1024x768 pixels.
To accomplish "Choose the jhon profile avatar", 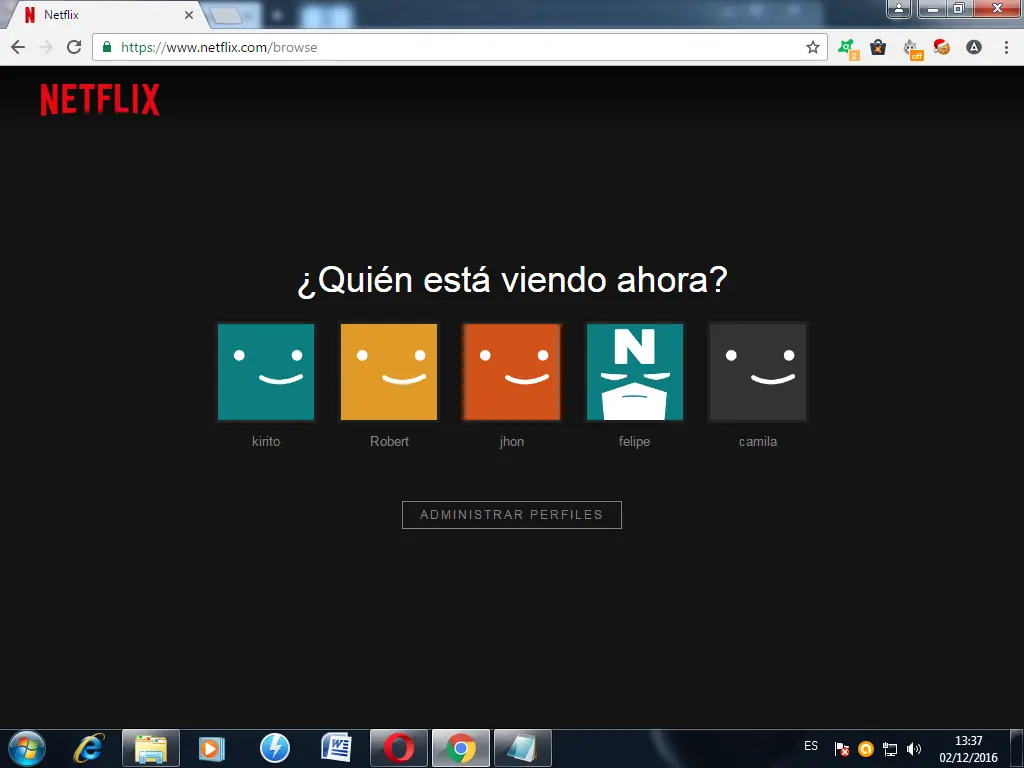I will click(x=512, y=372).
